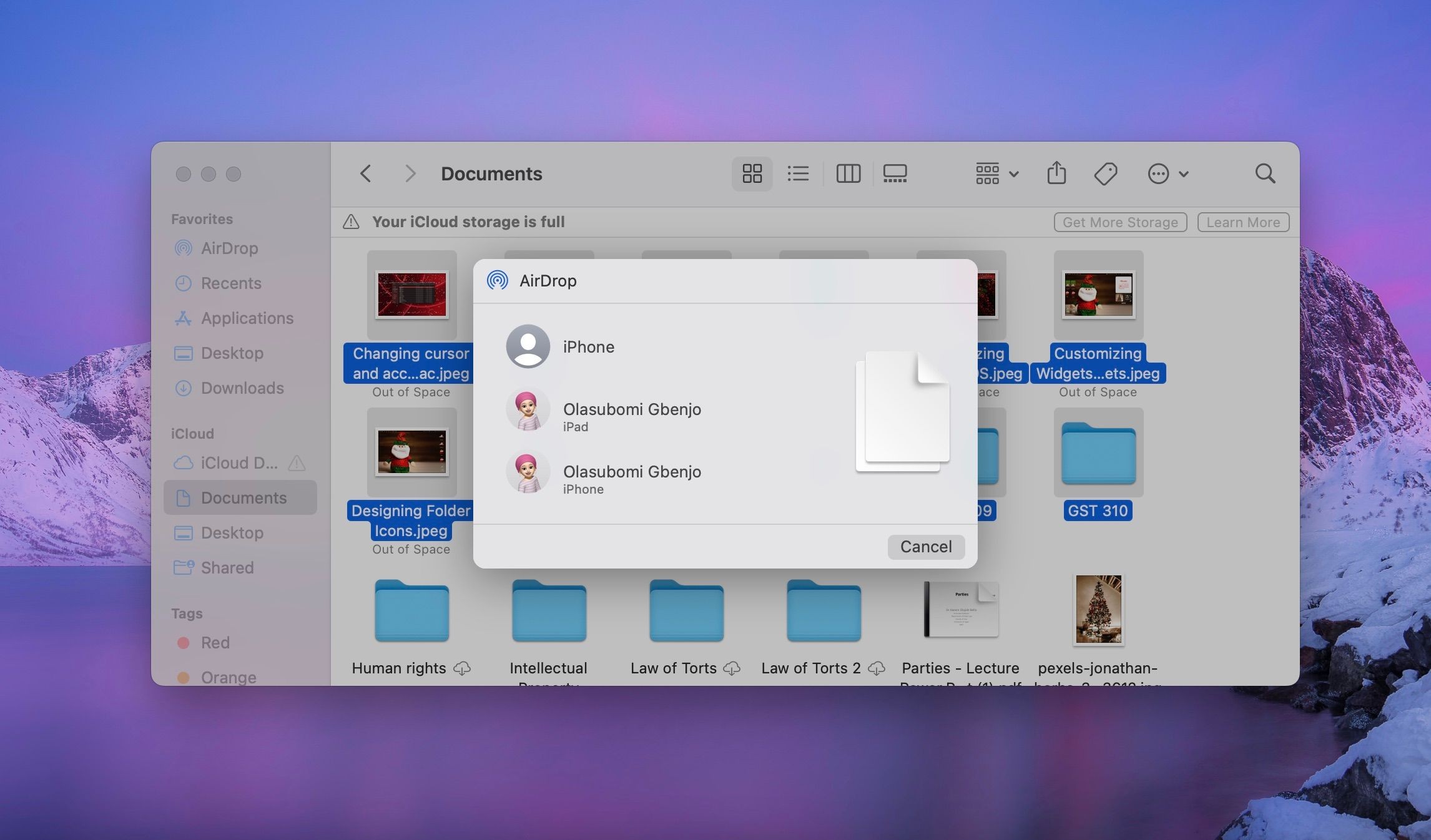Select Customizing Widgets jpeg thumbnail

(x=1098, y=295)
